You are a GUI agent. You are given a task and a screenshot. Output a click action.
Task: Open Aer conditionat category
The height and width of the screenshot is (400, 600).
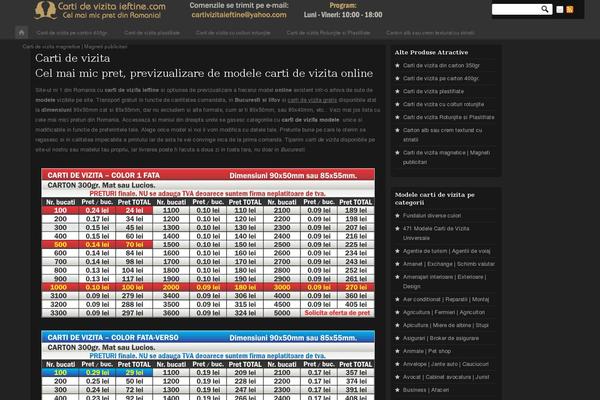click(446, 299)
